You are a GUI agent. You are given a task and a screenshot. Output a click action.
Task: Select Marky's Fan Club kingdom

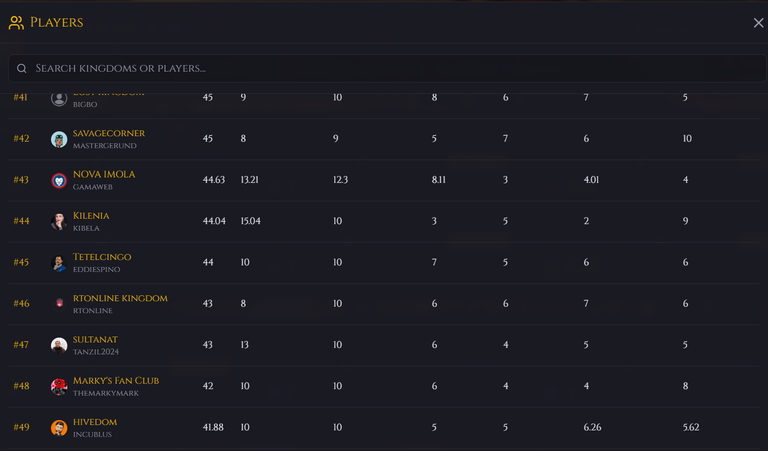tap(116, 380)
